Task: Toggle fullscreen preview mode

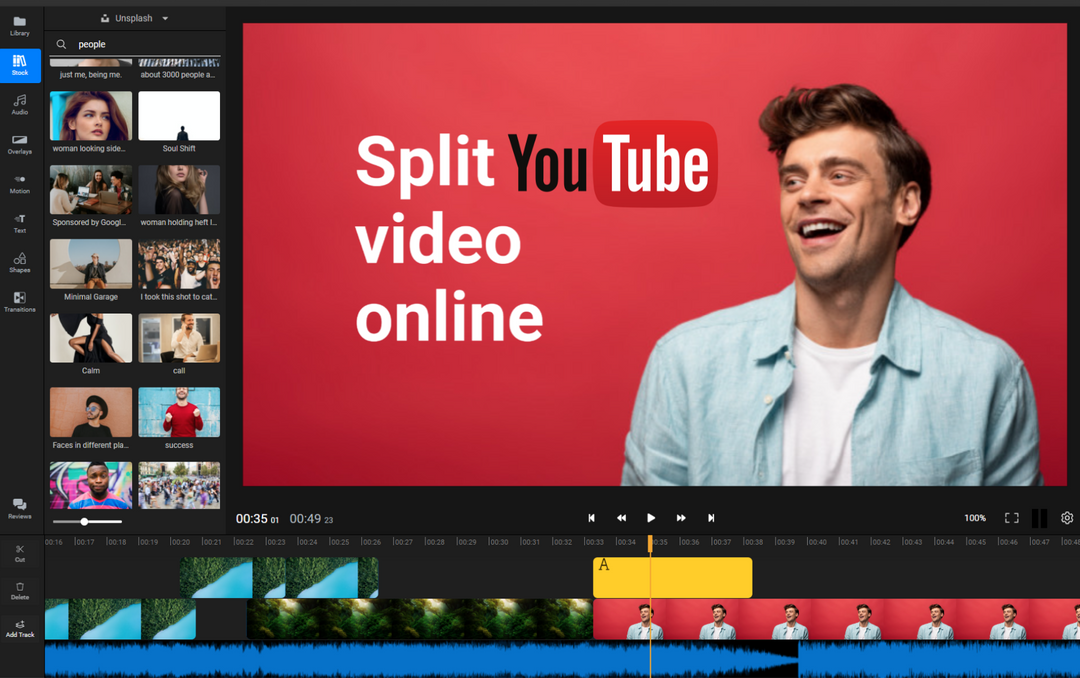Action: pyautogui.click(x=1011, y=518)
